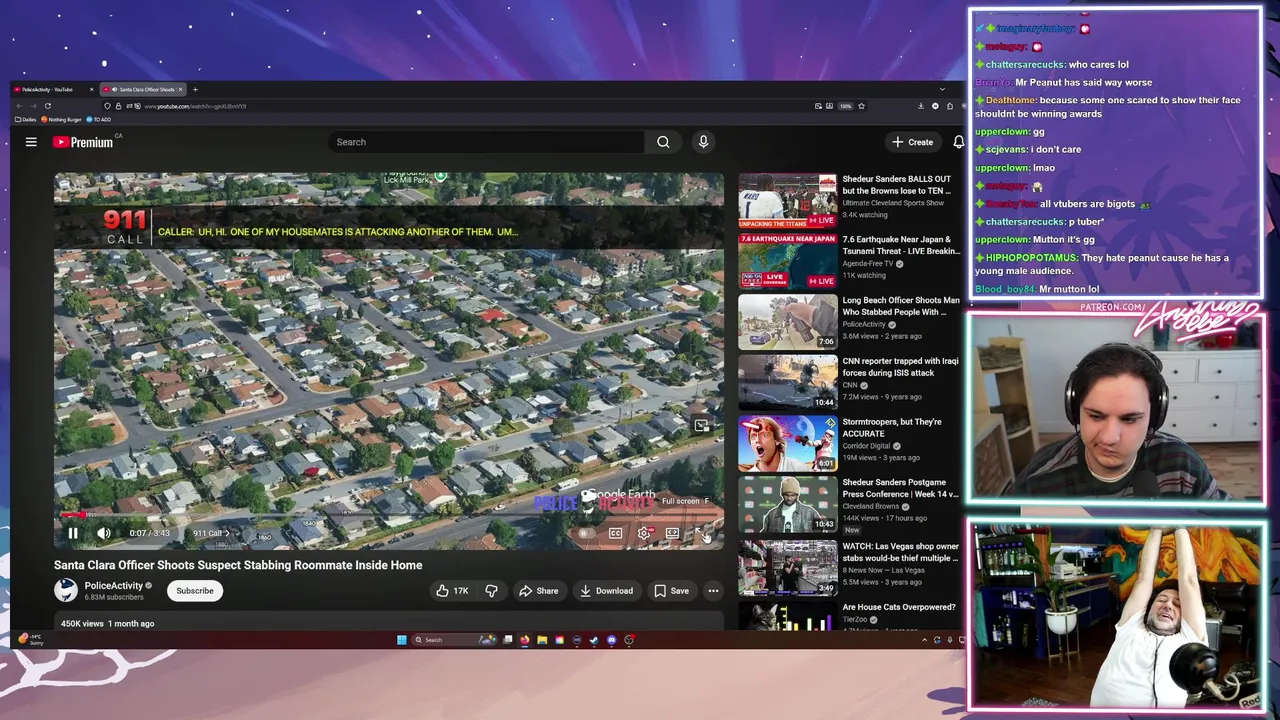Switch to 'PoliceActivity - YouTube' browser tab
Screen dimensions: 1280x720
click(x=52, y=89)
